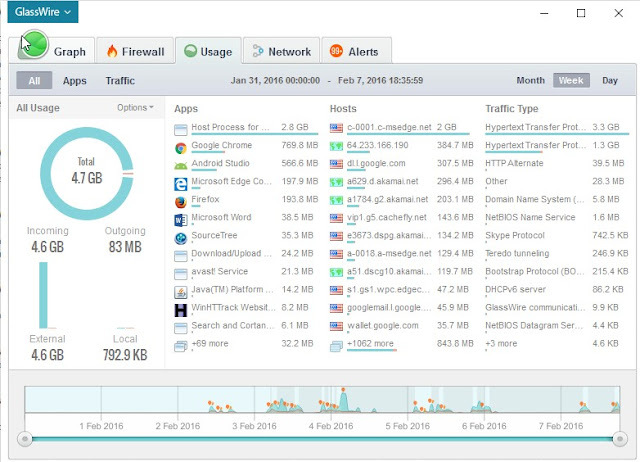The image size is (640, 462).
Task: Click the Network nodes icon
Action: tap(258, 51)
